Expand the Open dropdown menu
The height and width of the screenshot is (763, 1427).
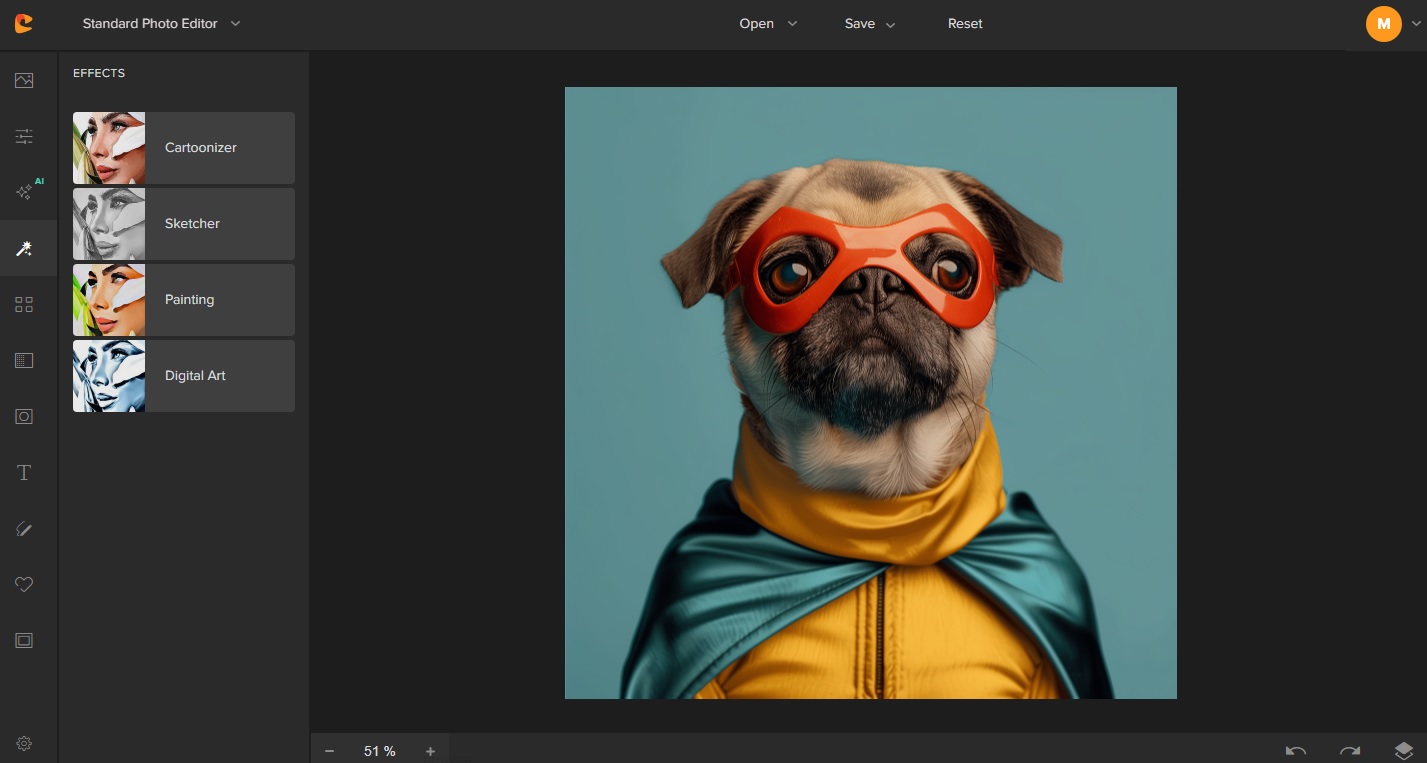(x=767, y=24)
